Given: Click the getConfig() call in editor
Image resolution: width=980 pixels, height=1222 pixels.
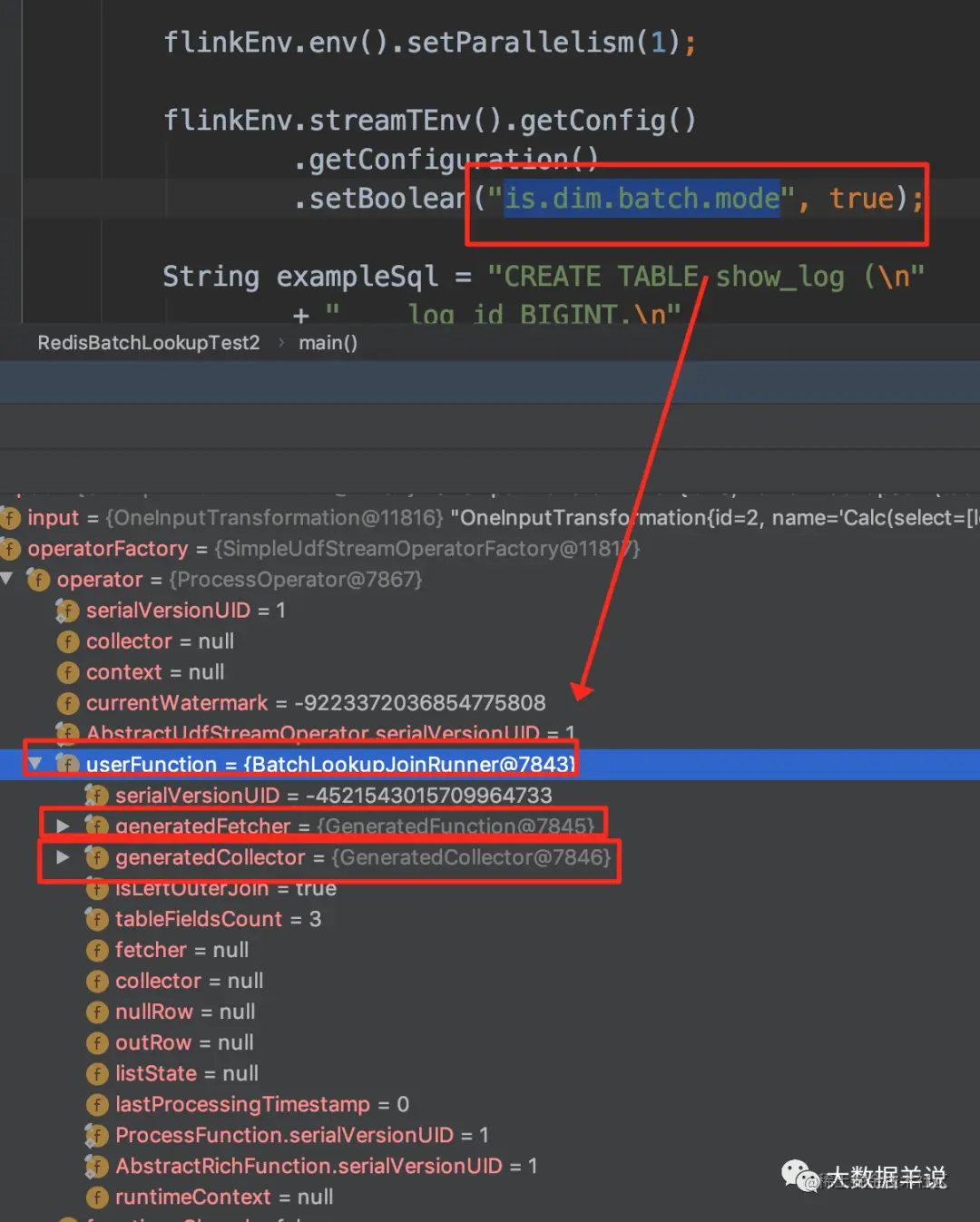Looking at the screenshot, I should pyautogui.click(x=608, y=120).
